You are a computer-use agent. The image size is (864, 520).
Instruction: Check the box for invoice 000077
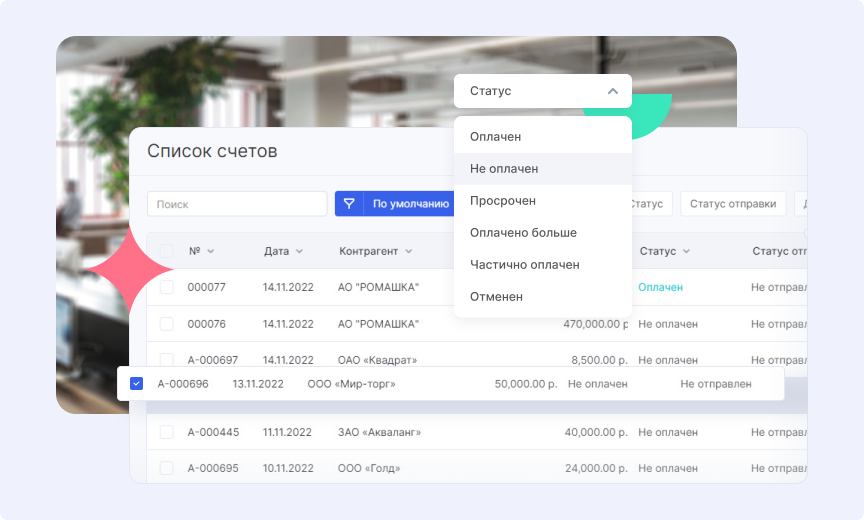pyautogui.click(x=166, y=287)
